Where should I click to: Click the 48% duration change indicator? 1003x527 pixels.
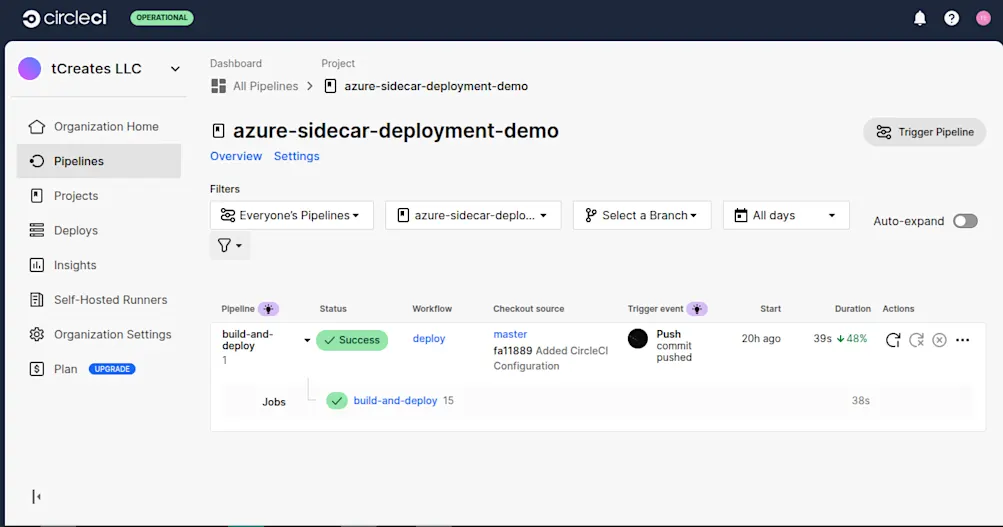click(852, 338)
